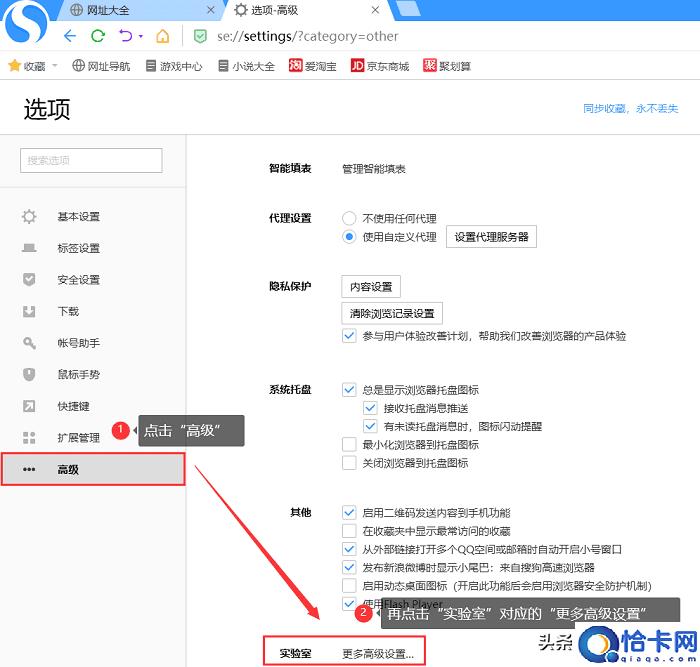Open the 爱淘宝 bookmark
The width and height of the screenshot is (700, 667).
coord(312,66)
